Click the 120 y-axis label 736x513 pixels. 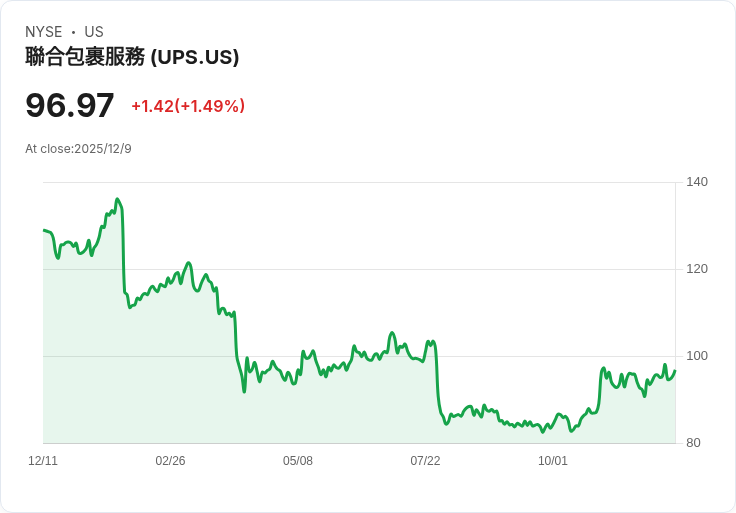(697, 269)
